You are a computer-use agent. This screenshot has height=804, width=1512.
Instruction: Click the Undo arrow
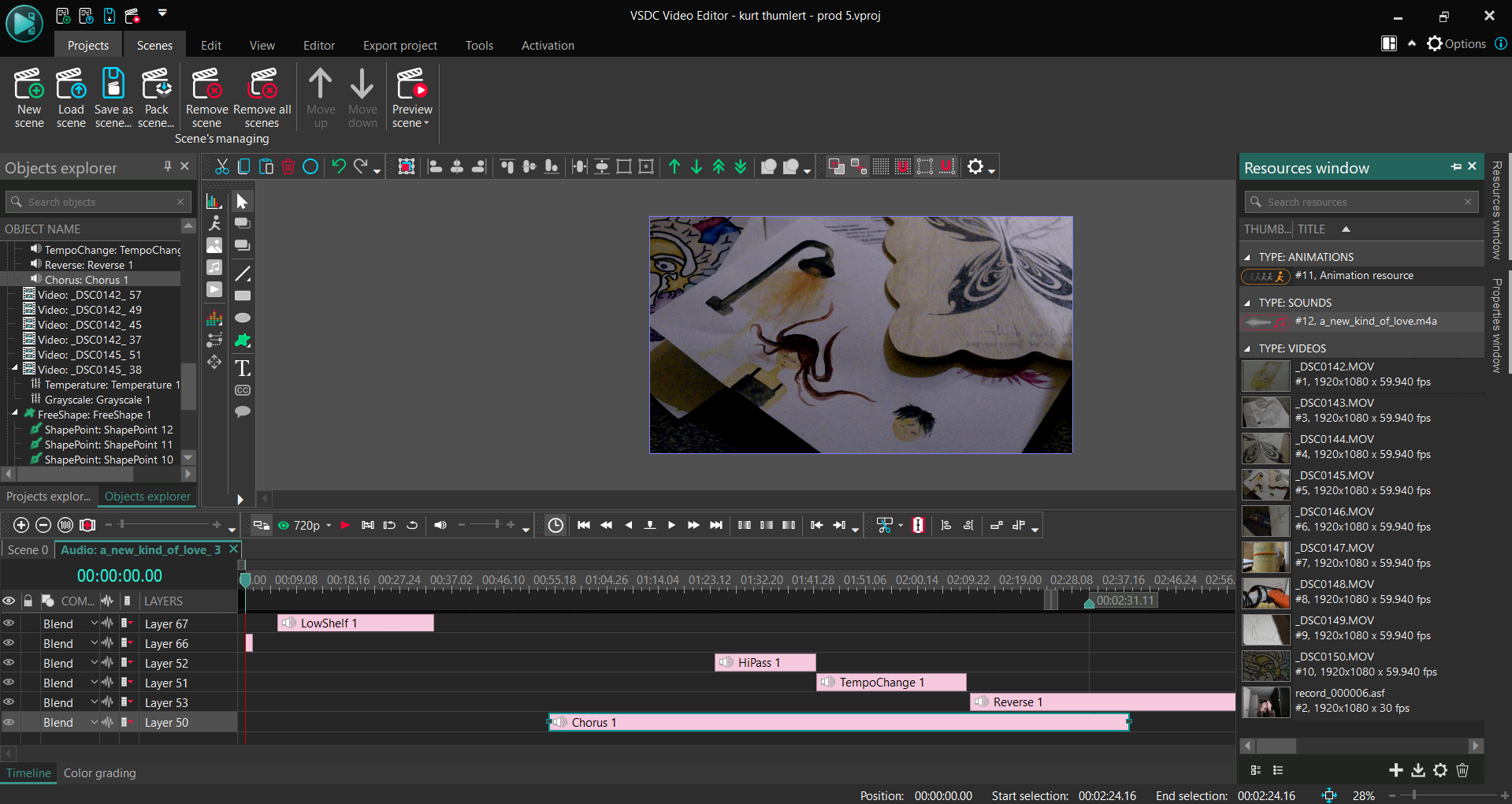point(339,166)
